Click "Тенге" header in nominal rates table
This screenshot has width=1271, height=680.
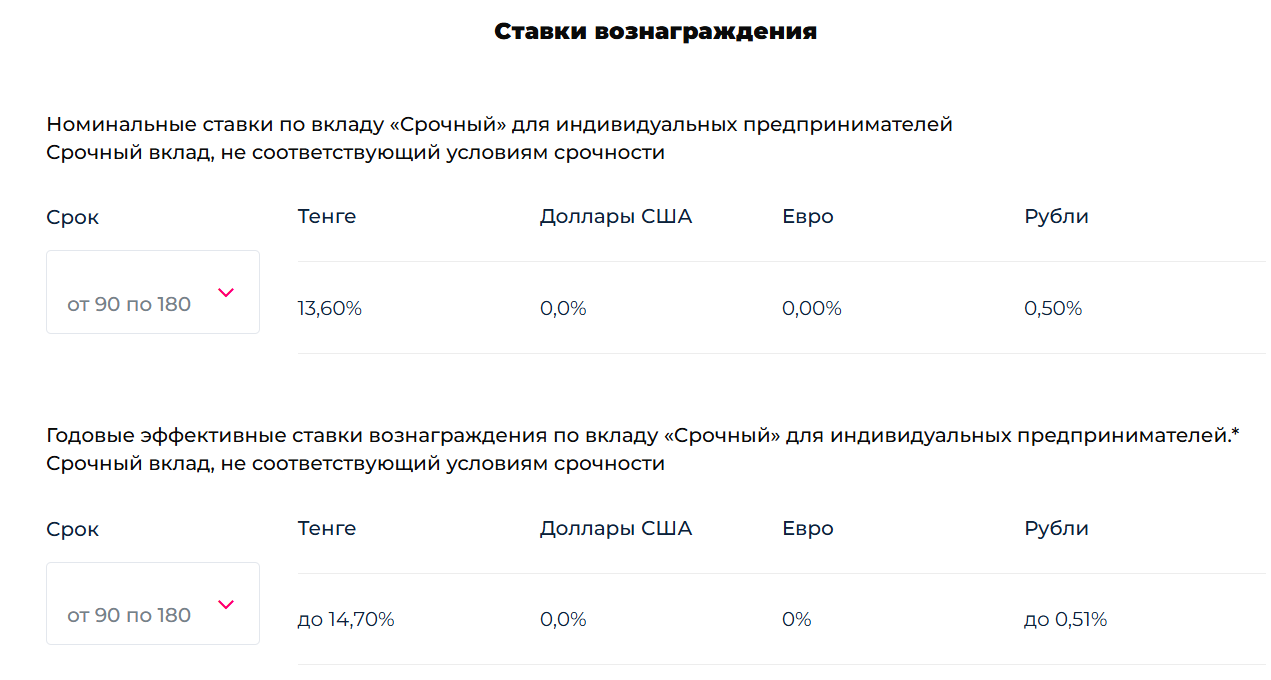tap(326, 217)
